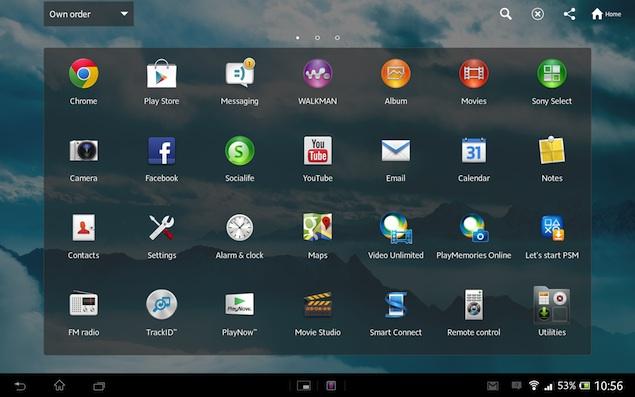Go to the third app page dot
The width and height of the screenshot is (635, 397).
(x=337, y=38)
